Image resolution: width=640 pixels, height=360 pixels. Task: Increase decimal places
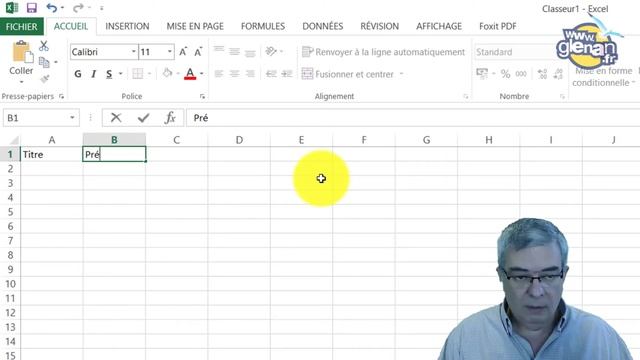point(542,73)
